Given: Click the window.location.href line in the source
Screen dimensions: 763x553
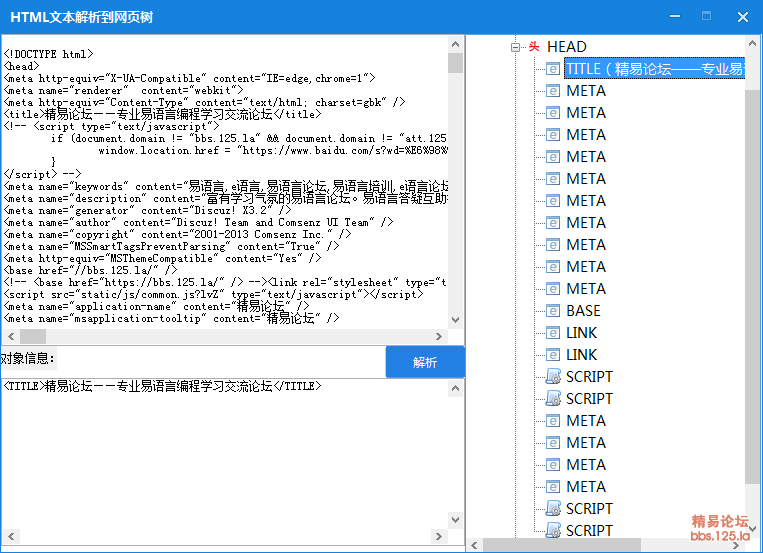Looking at the screenshot, I should coord(273,150).
